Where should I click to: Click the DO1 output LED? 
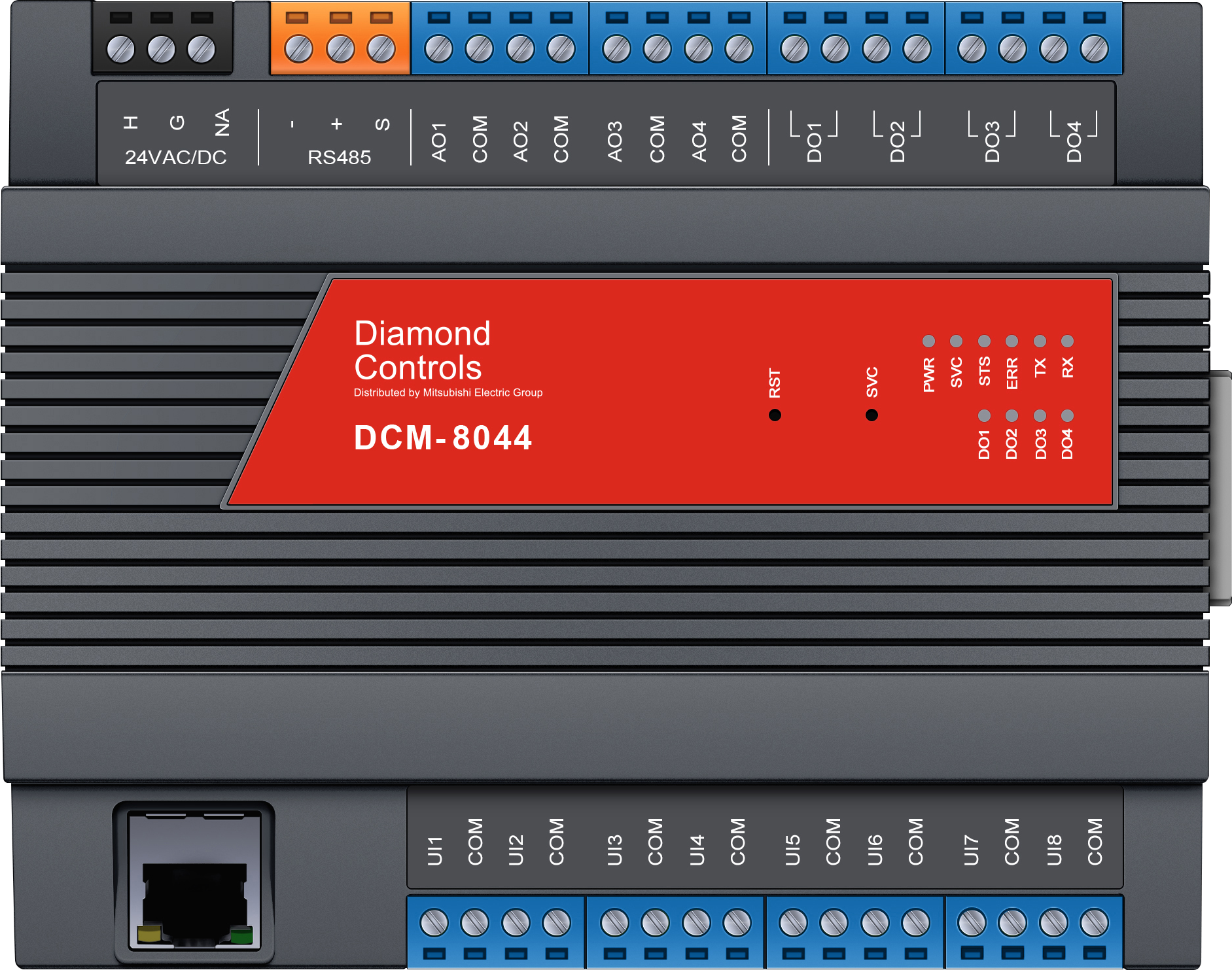point(983,415)
